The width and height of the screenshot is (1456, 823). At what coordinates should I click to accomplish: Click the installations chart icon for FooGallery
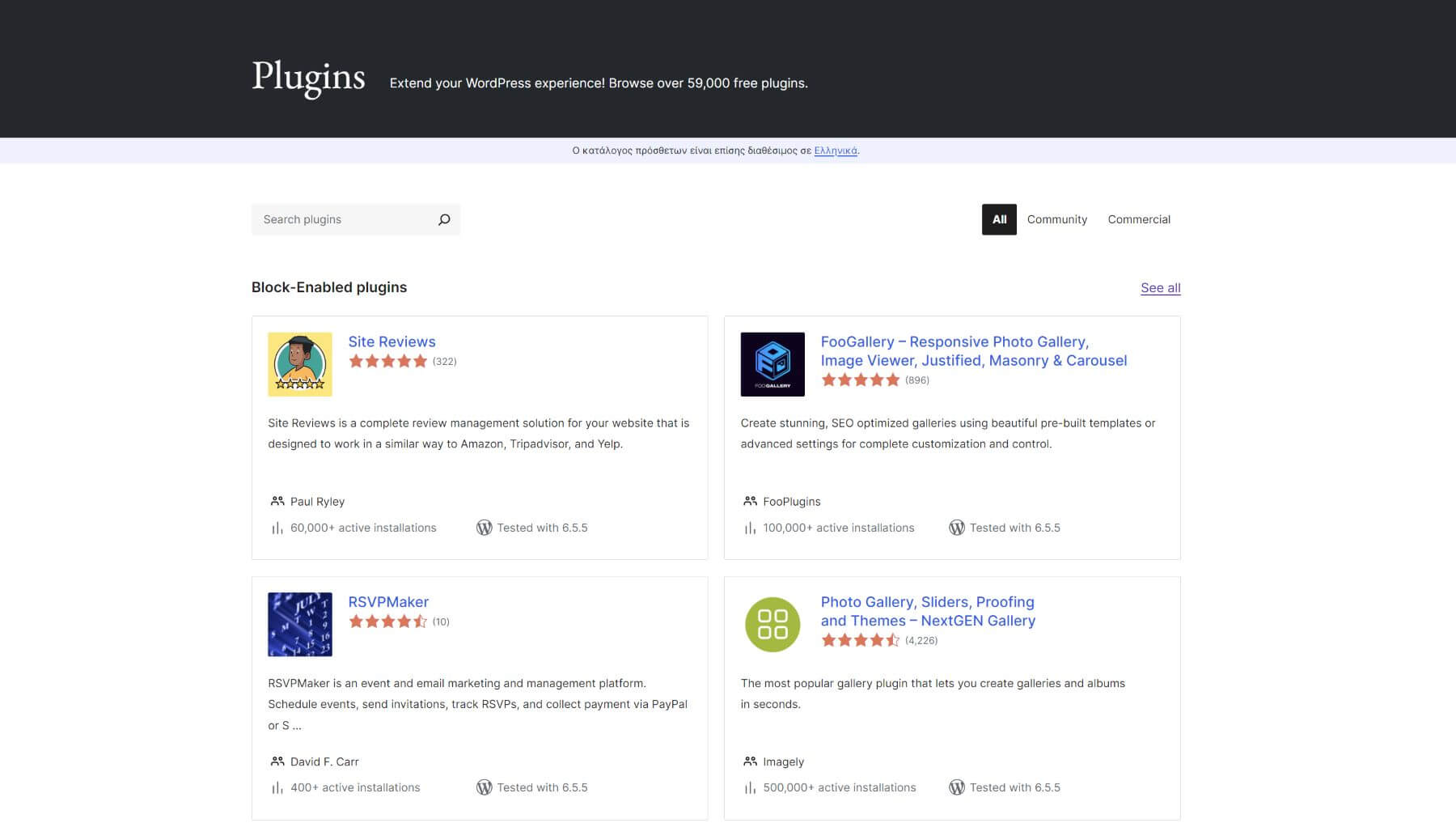tap(748, 527)
